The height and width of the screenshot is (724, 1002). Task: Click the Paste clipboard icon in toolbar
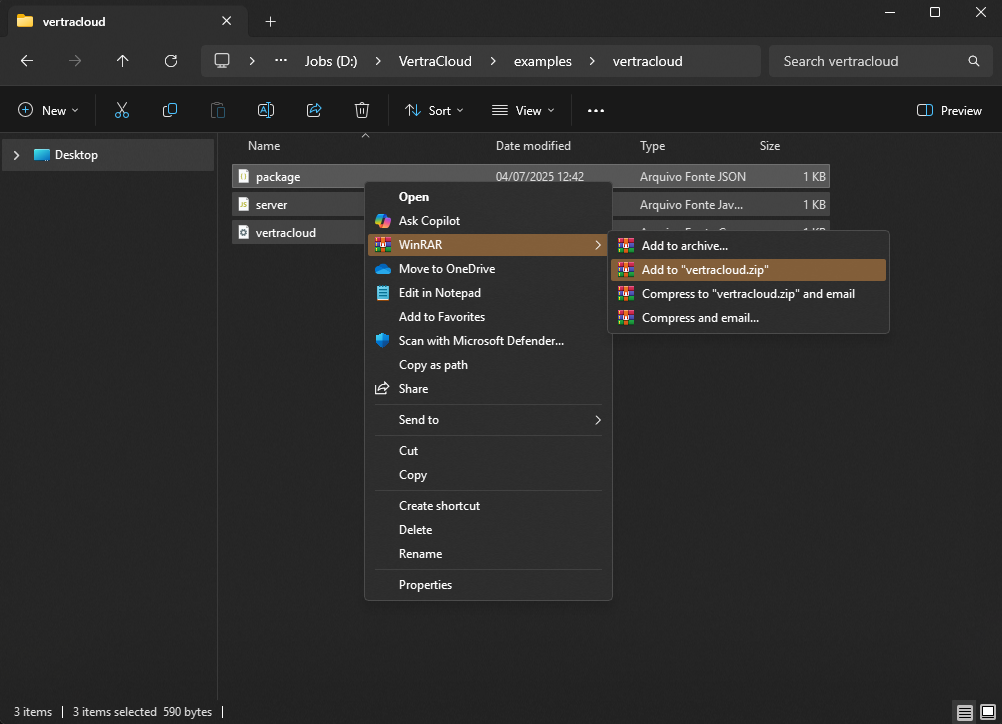pos(218,111)
